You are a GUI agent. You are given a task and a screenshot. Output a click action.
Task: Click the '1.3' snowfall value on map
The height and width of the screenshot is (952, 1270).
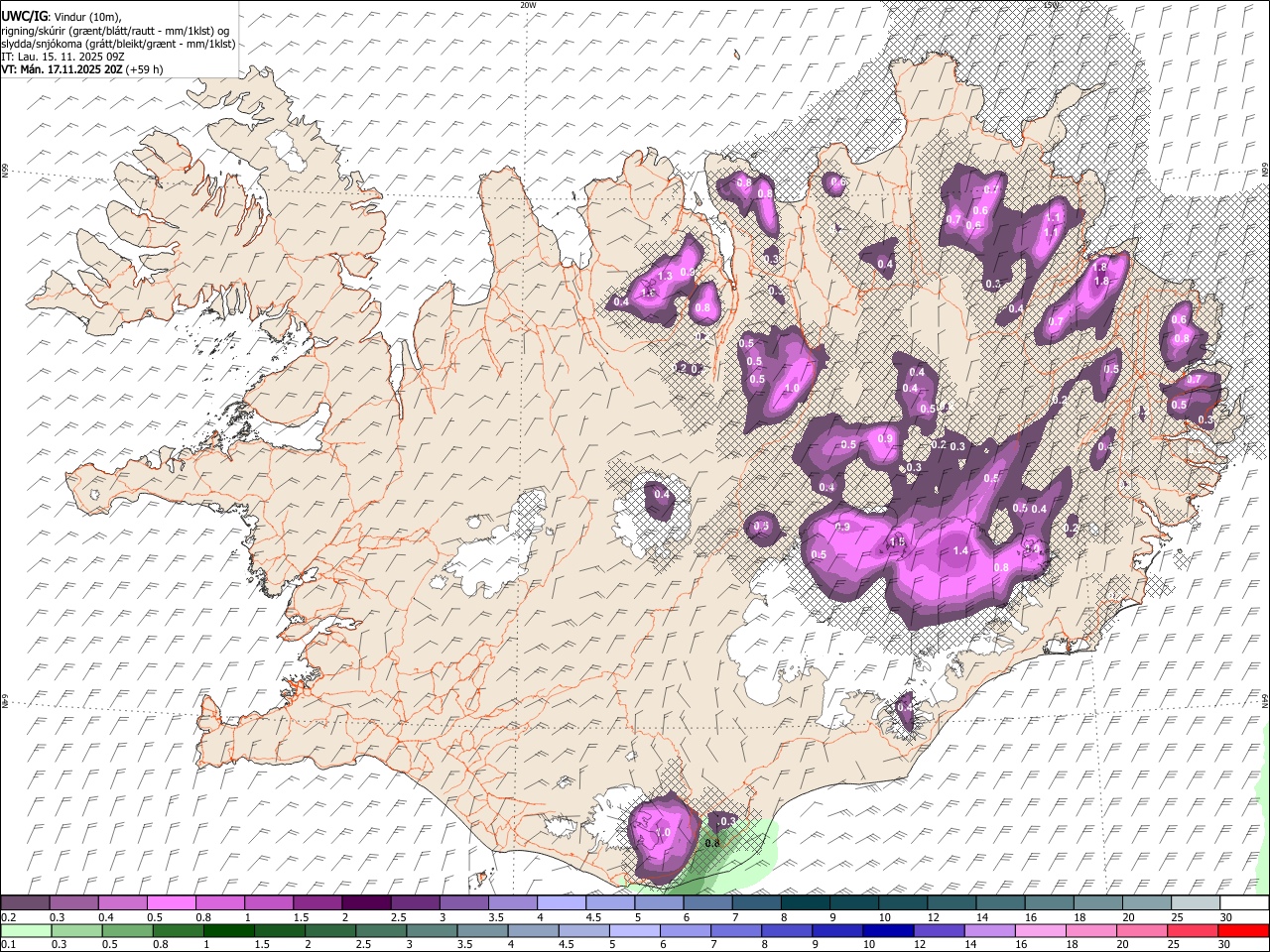[666, 276]
